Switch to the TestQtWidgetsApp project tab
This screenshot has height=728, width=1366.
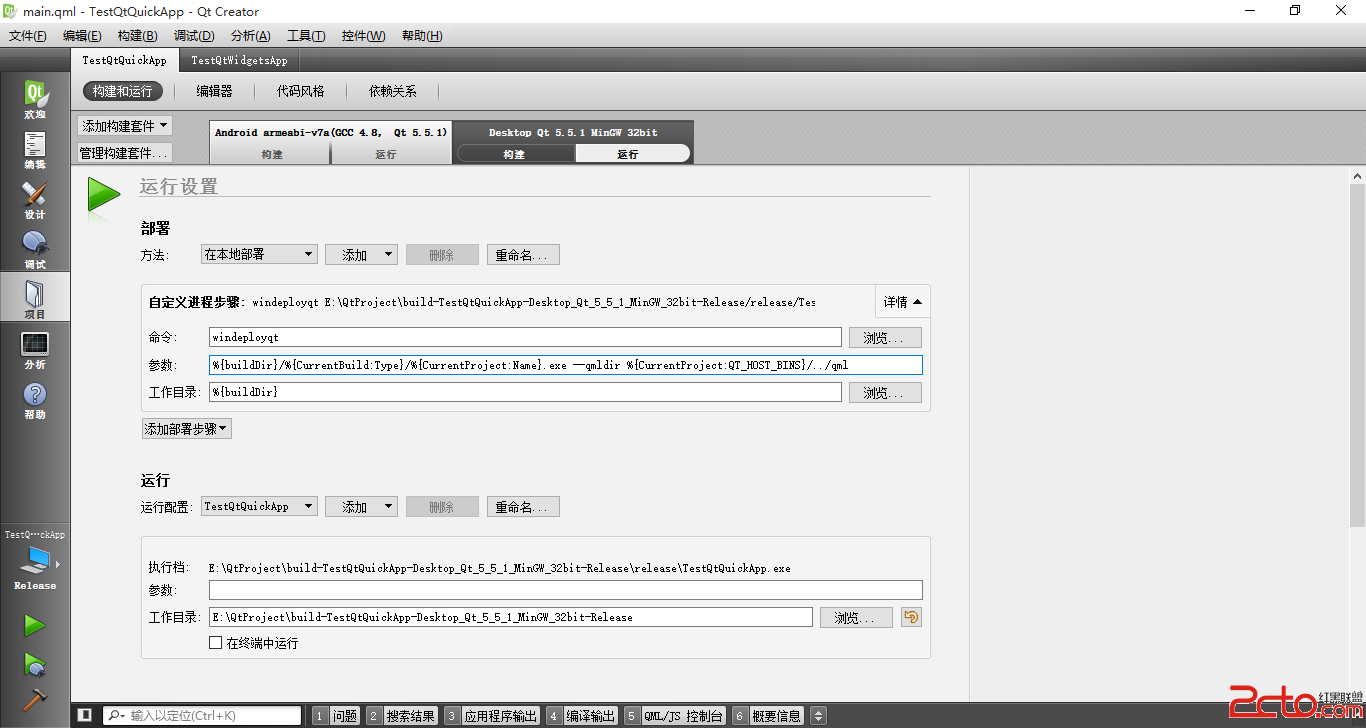[x=239, y=60]
